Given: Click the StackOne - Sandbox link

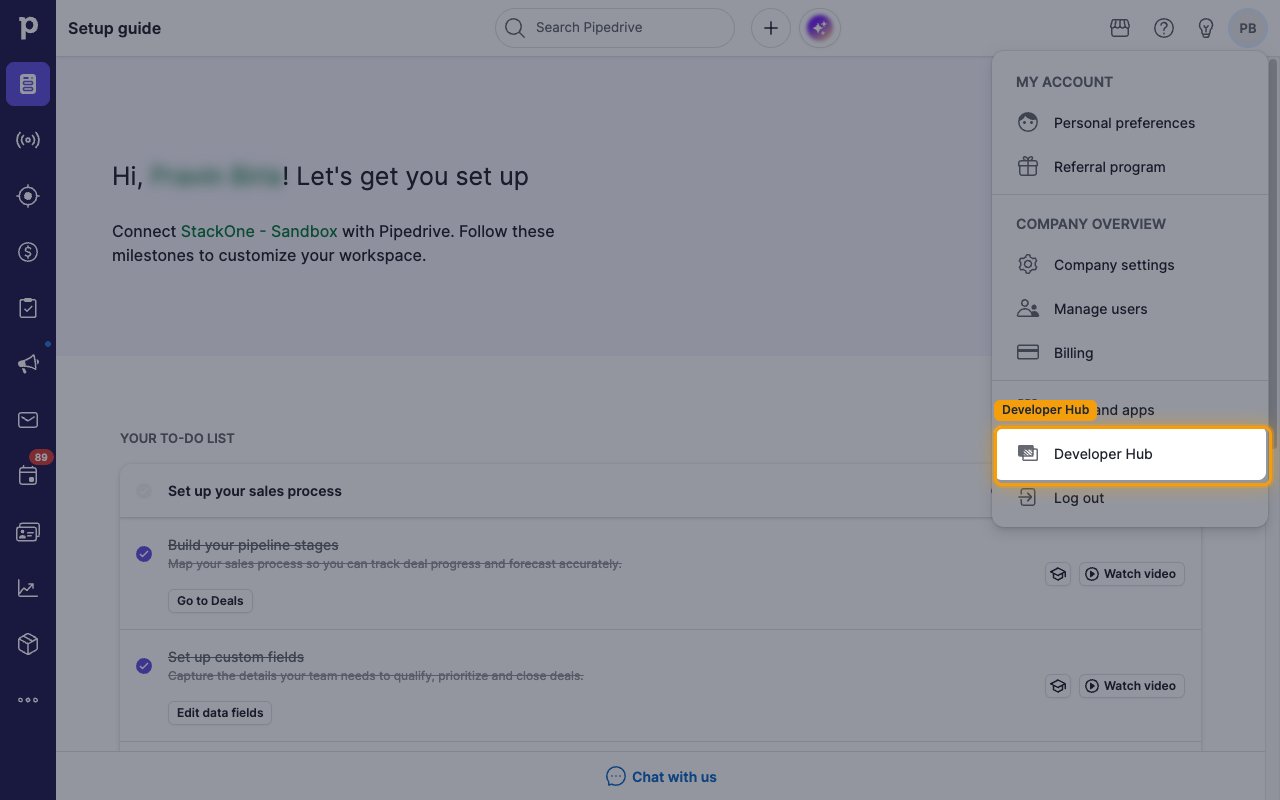Looking at the screenshot, I should 259,231.
